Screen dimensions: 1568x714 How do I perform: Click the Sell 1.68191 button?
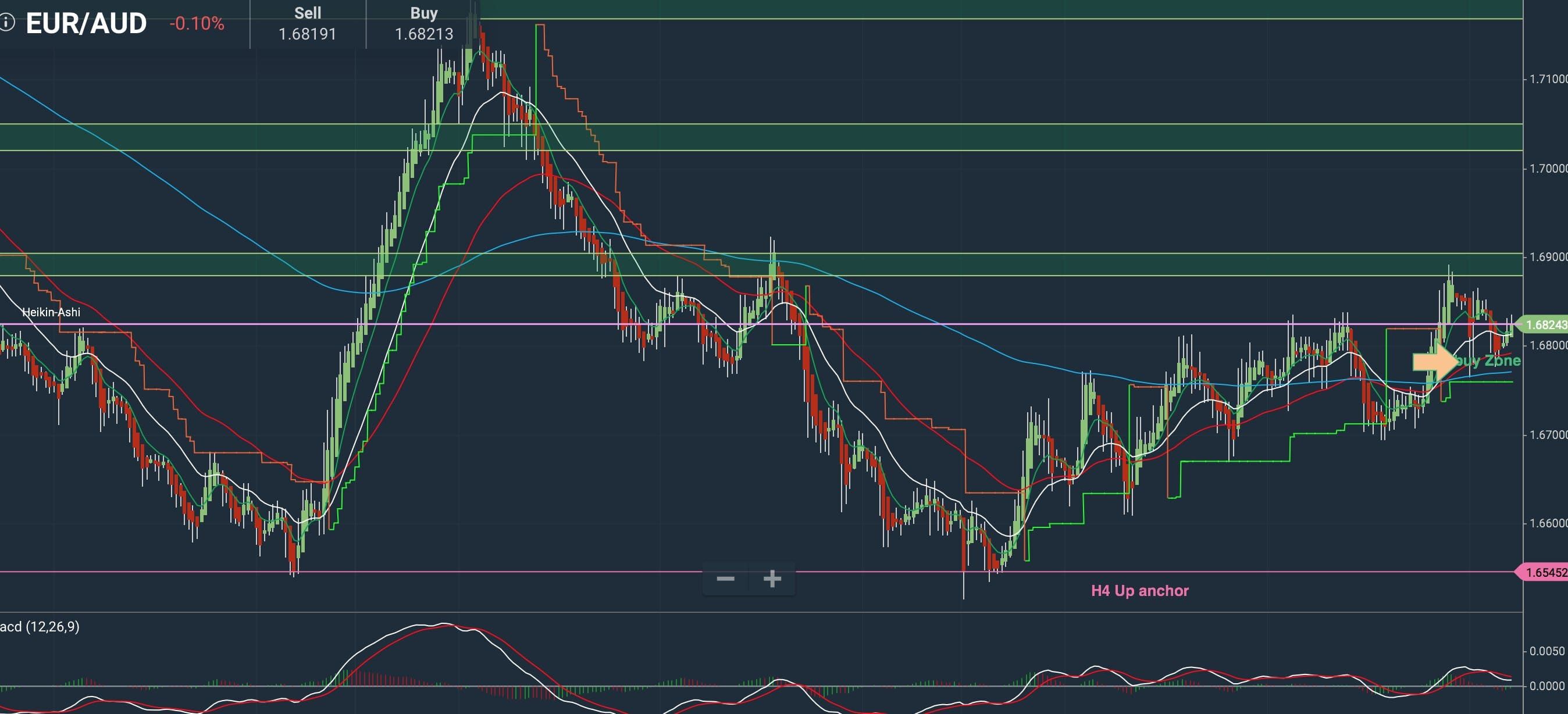308,24
